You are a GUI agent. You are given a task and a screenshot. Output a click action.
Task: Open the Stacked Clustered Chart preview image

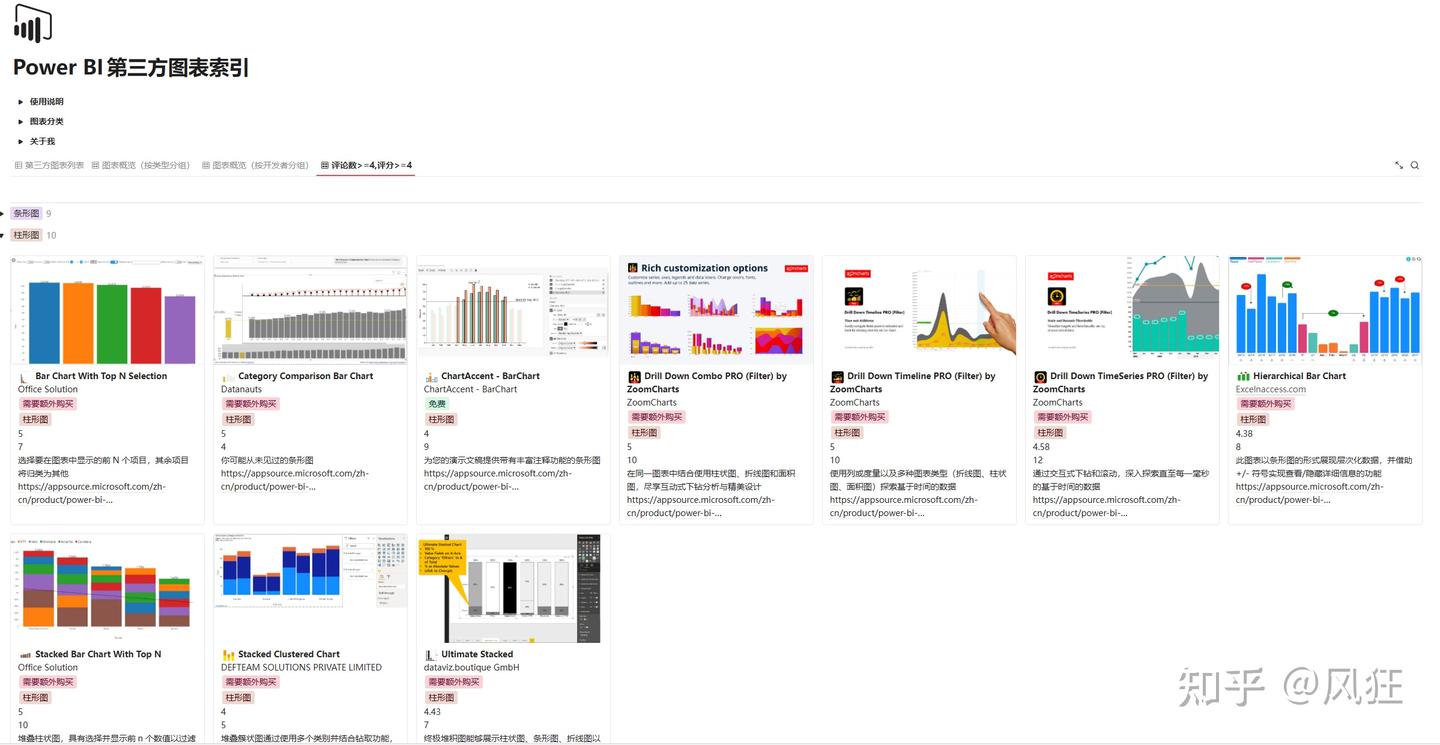(311, 588)
